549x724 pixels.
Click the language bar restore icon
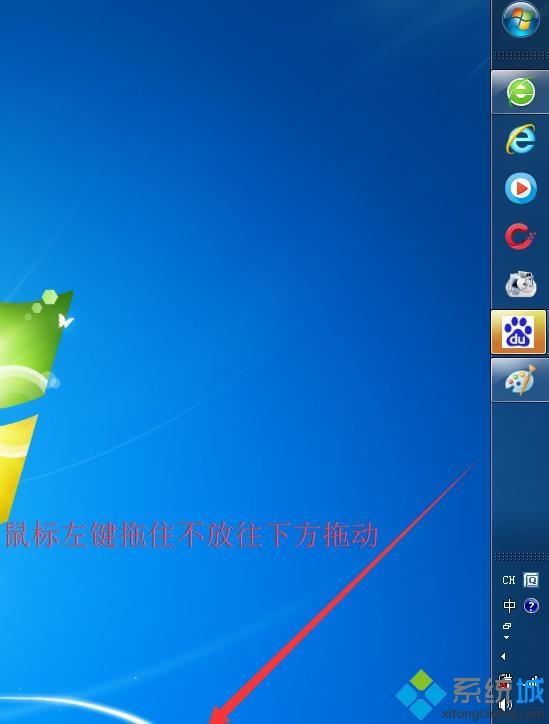(507, 626)
